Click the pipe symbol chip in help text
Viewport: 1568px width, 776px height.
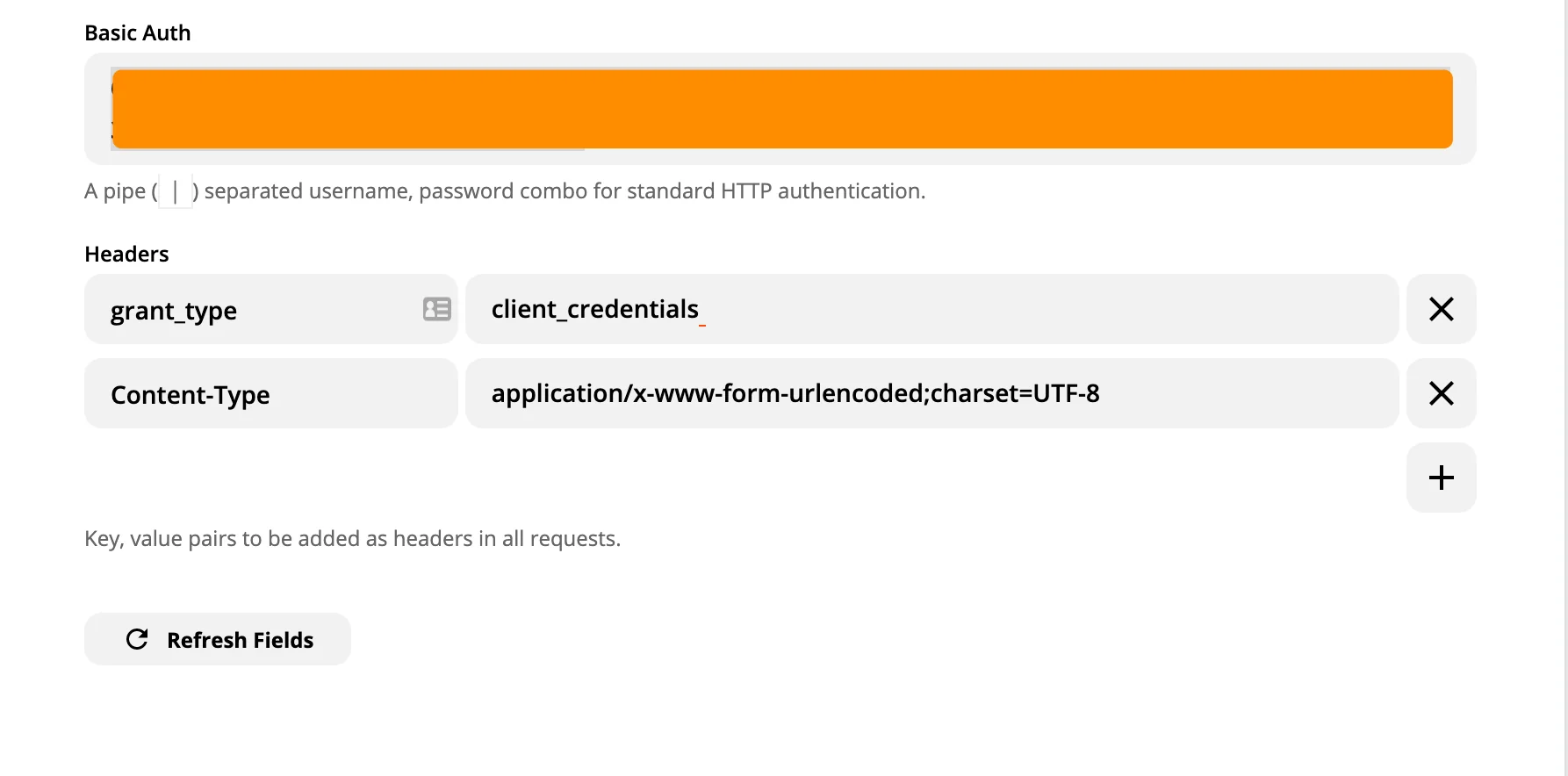pos(176,191)
